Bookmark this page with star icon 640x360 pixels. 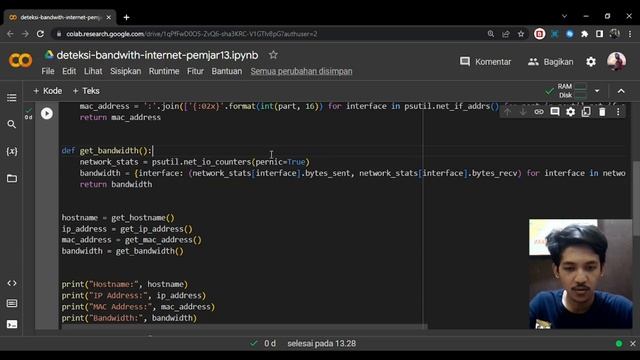tap(521, 34)
